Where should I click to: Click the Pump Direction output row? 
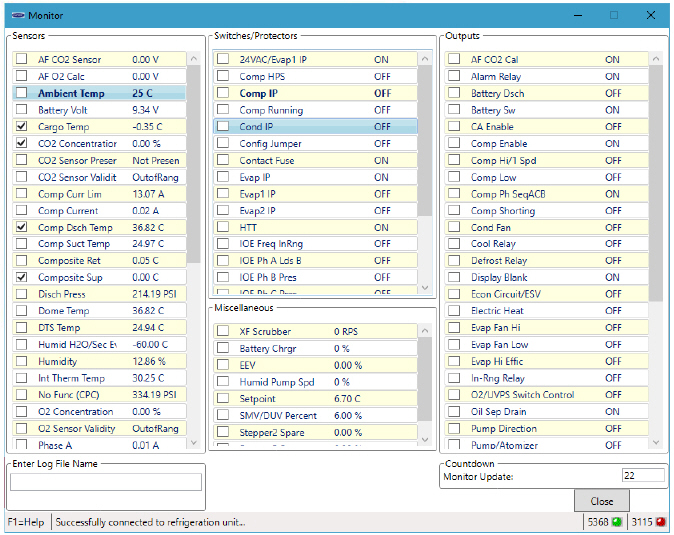click(x=546, y=428)
